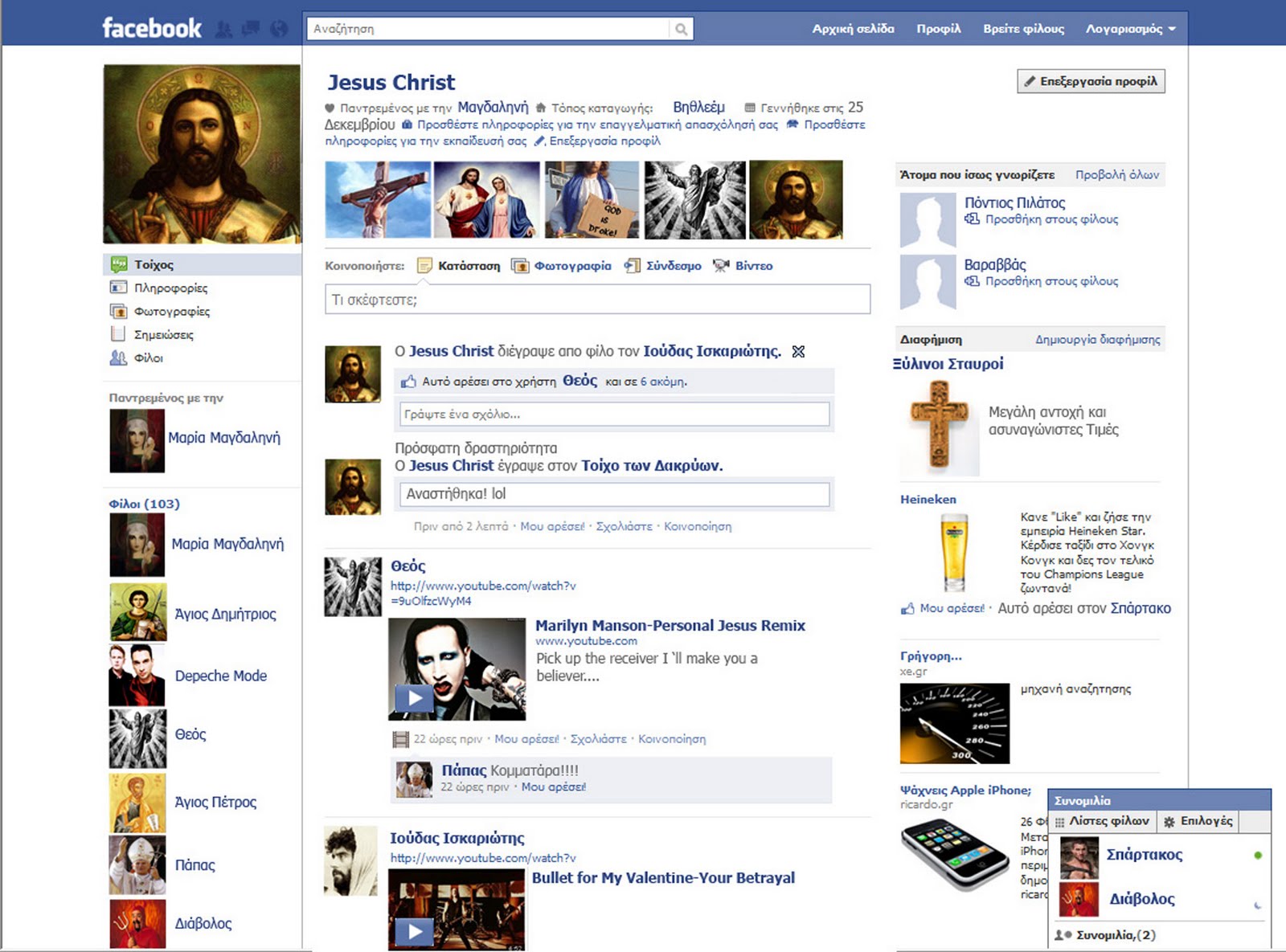1286x952 pixels.
Task: Click the 6 ακόμη likes link
Action: click(x=663, y=382)
